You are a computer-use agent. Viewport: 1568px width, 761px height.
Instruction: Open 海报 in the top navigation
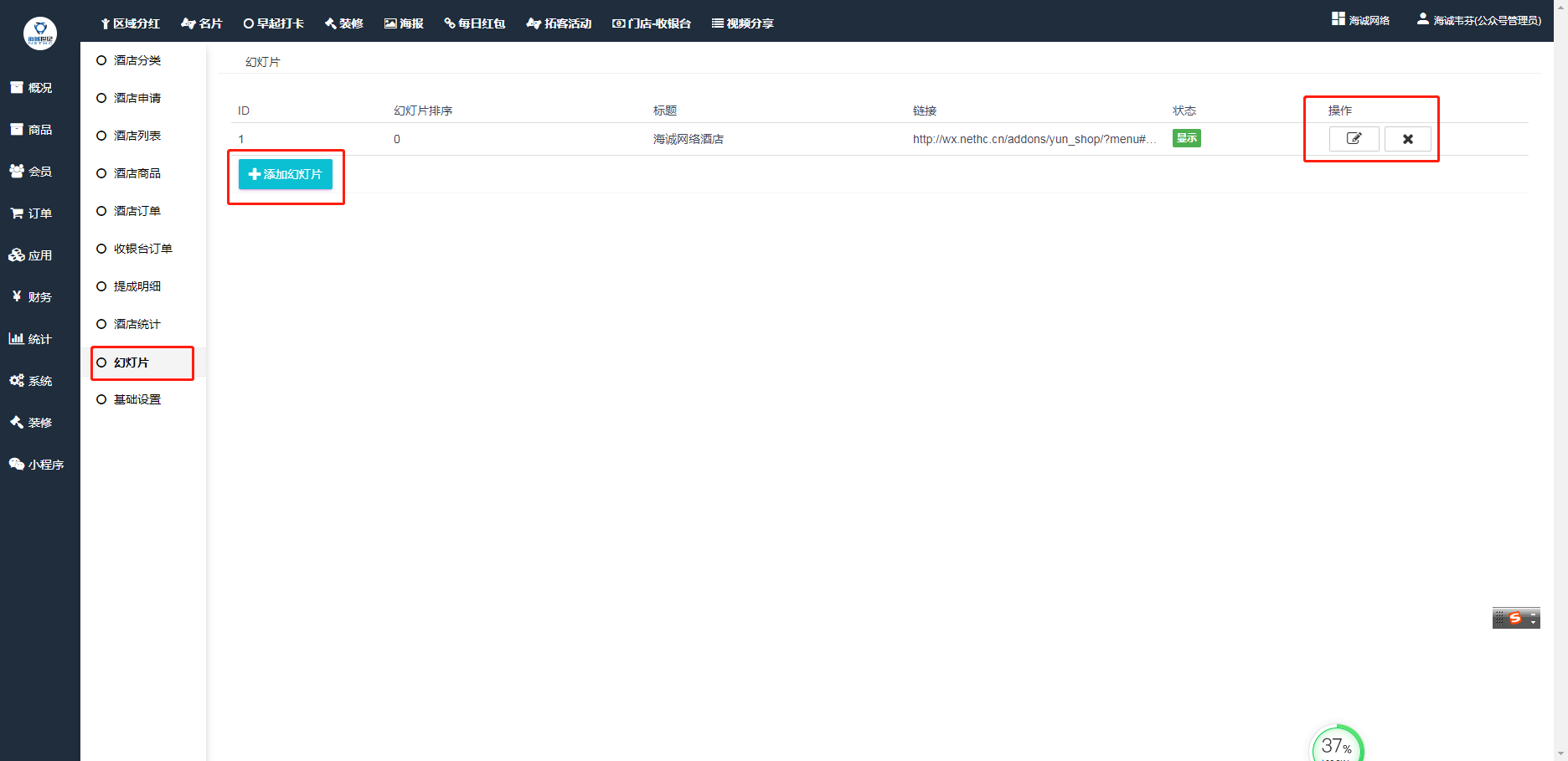(x=404, y=23)
